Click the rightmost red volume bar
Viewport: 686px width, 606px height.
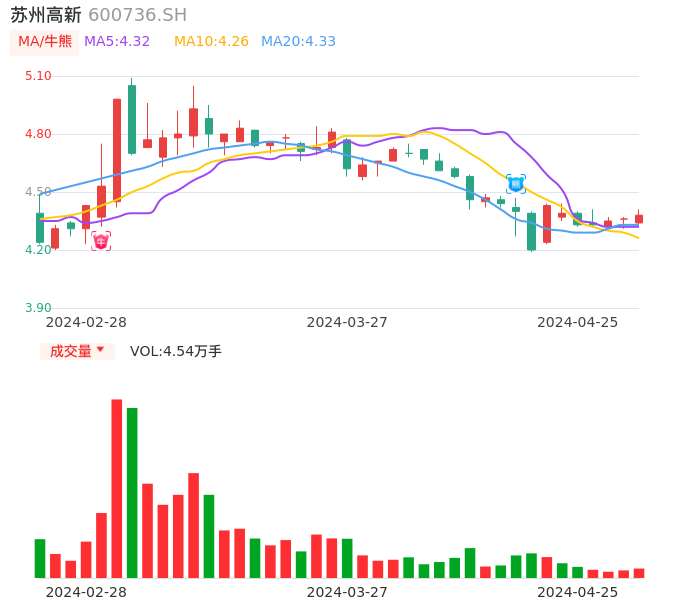point(639,573)
